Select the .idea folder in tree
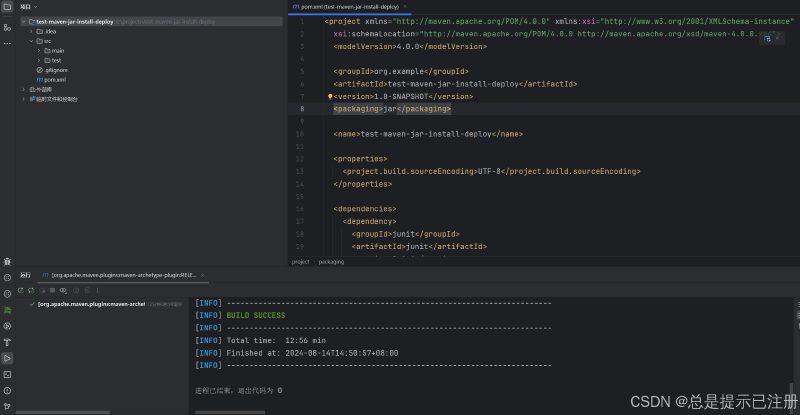Screen dimensions: 800x415 pyautogui.click(x=46, y=32)
